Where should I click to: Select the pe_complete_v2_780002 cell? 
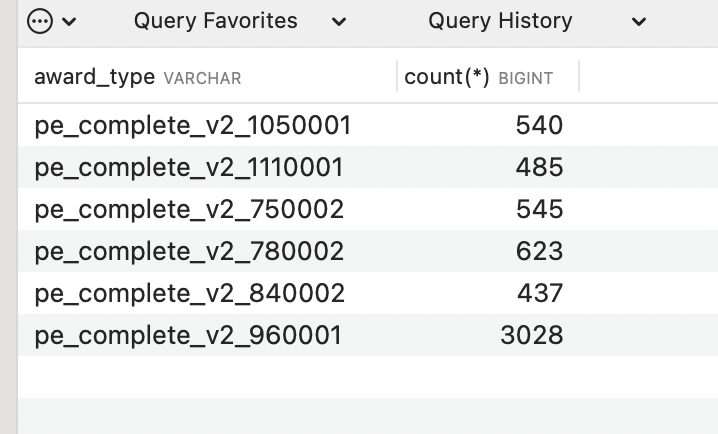tap(189, 251)
